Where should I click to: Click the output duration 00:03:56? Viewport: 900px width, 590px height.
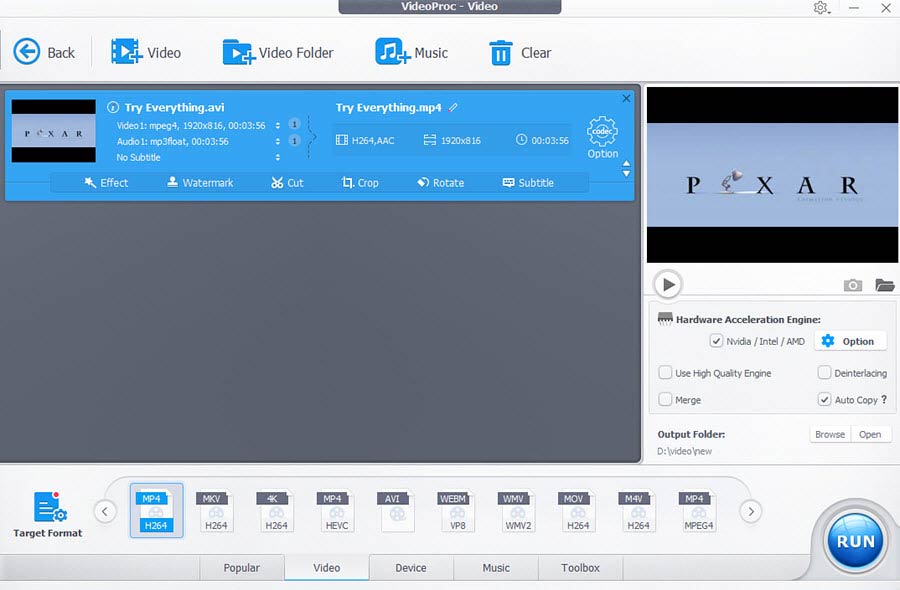point(542,141)
